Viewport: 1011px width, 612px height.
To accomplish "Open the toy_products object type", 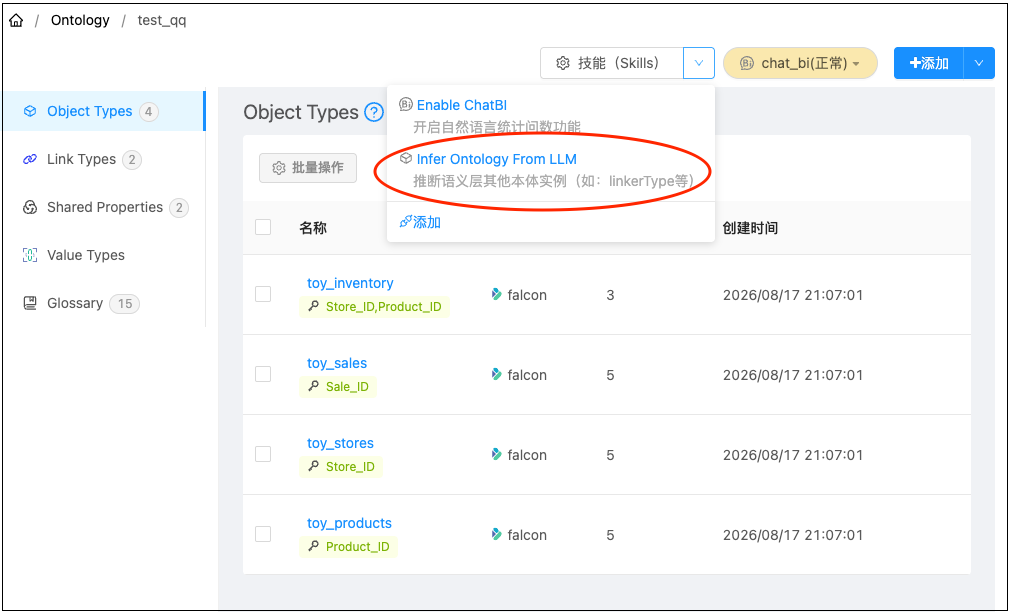I will tap(349, 523).
